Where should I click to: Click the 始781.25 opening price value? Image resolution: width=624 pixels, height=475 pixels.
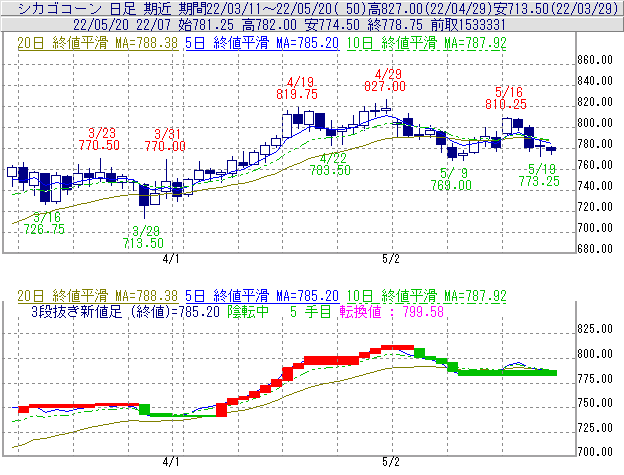(x=206, y=25)
